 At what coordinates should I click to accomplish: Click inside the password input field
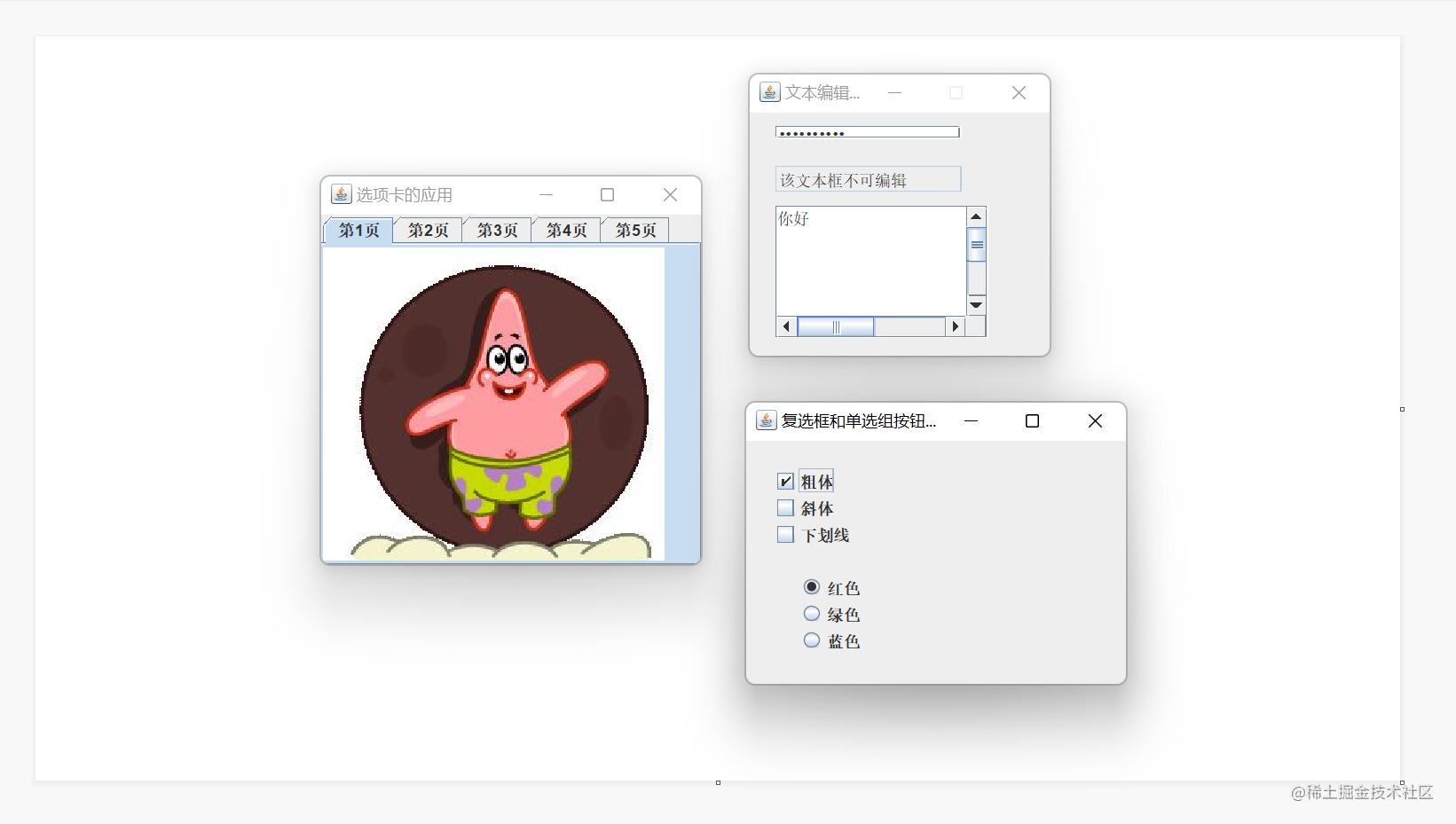[x=867, y=131]
